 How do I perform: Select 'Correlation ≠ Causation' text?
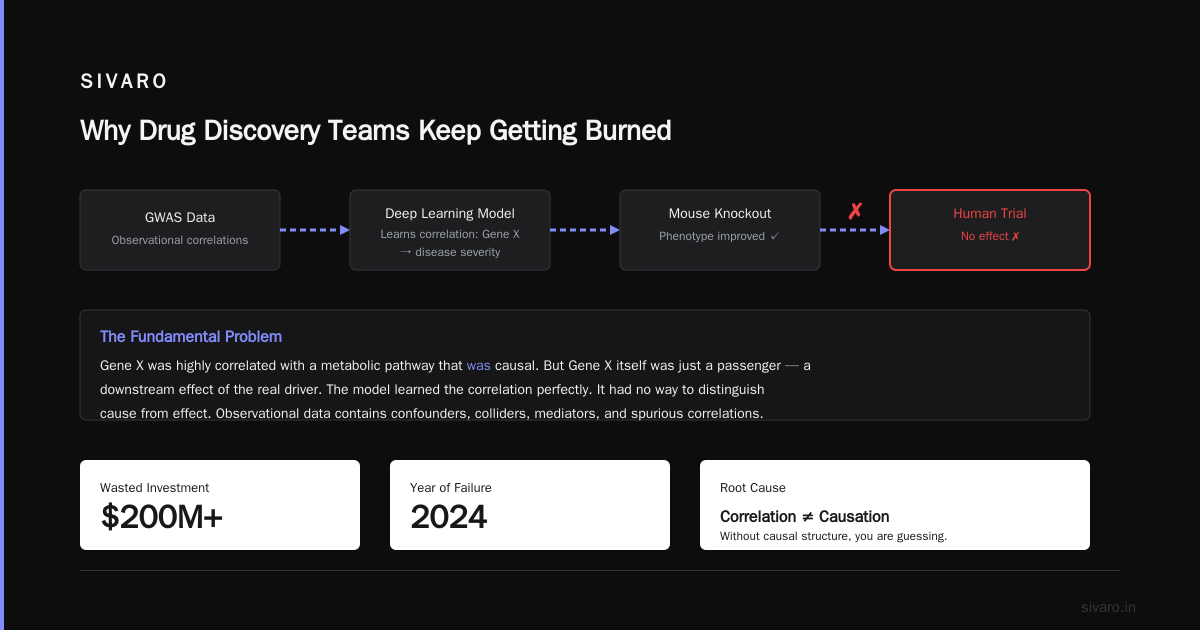point(805,517)
